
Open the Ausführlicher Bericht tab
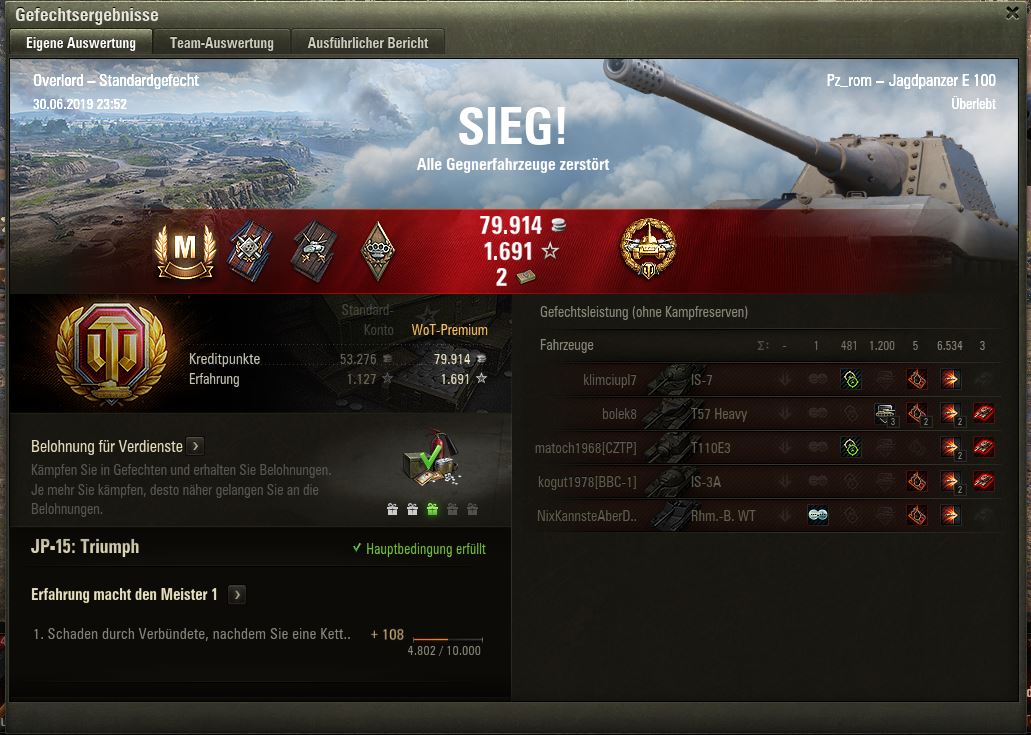tap(368, 43)
